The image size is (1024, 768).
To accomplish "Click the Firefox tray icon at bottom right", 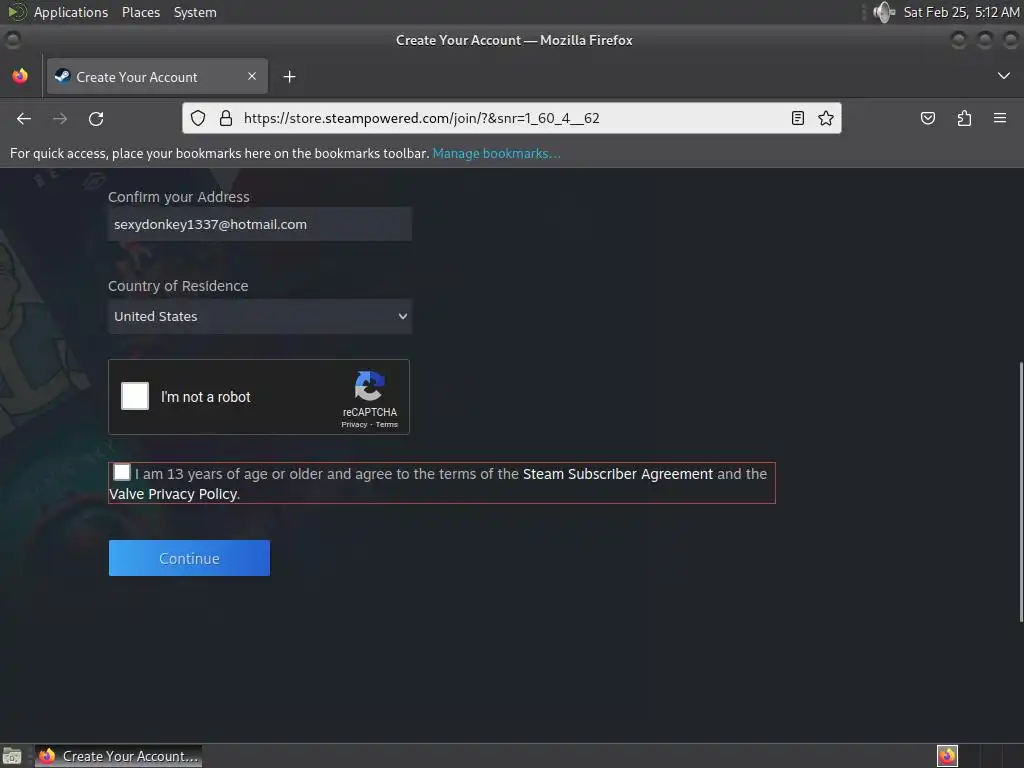I will coord(947,756).
